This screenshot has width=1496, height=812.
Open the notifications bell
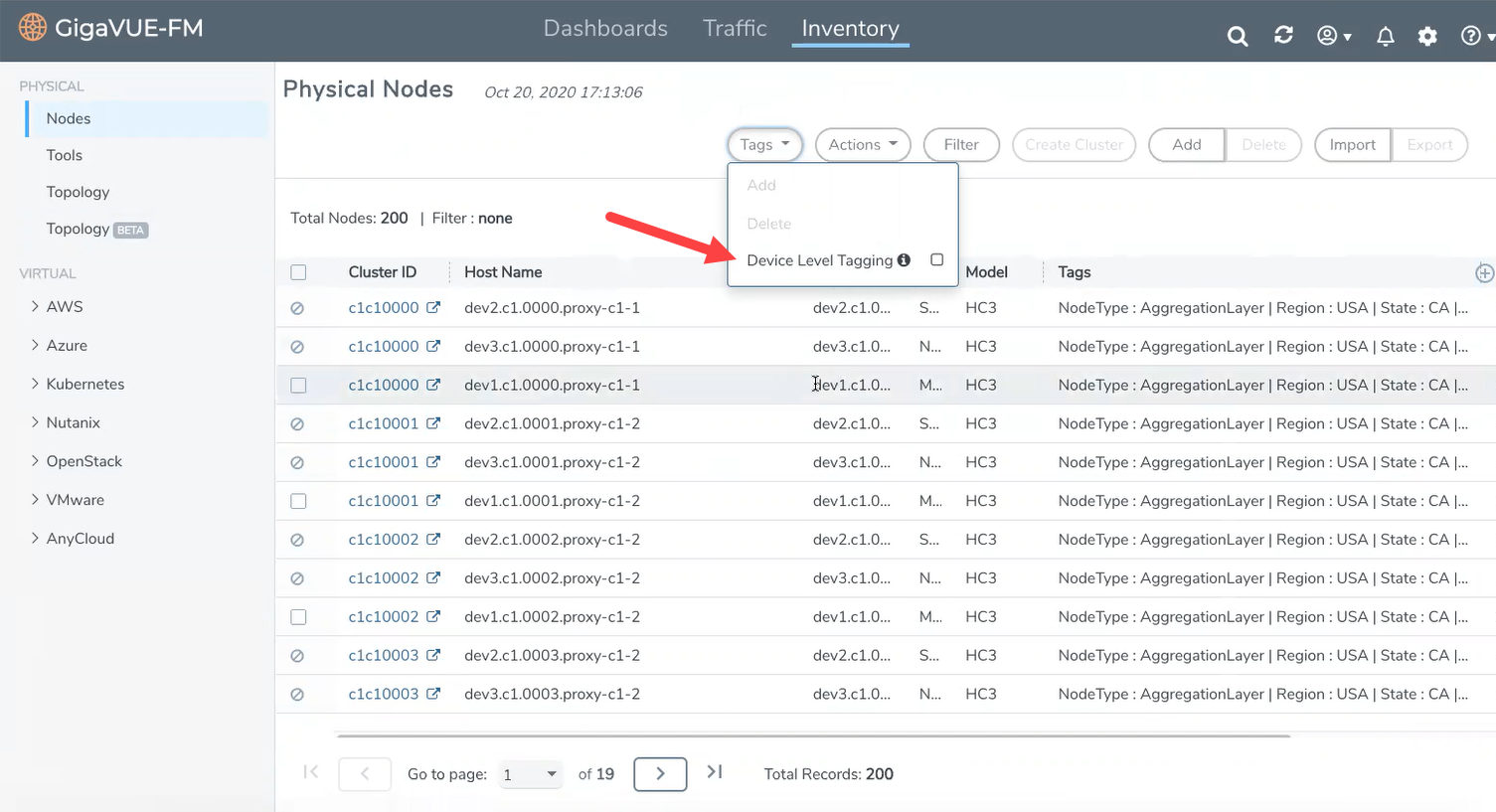pos(1385,37)
